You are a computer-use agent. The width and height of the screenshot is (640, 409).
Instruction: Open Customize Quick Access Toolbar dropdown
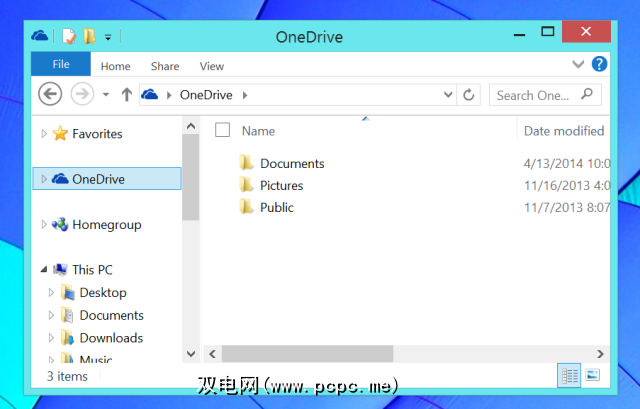[108, 38]
